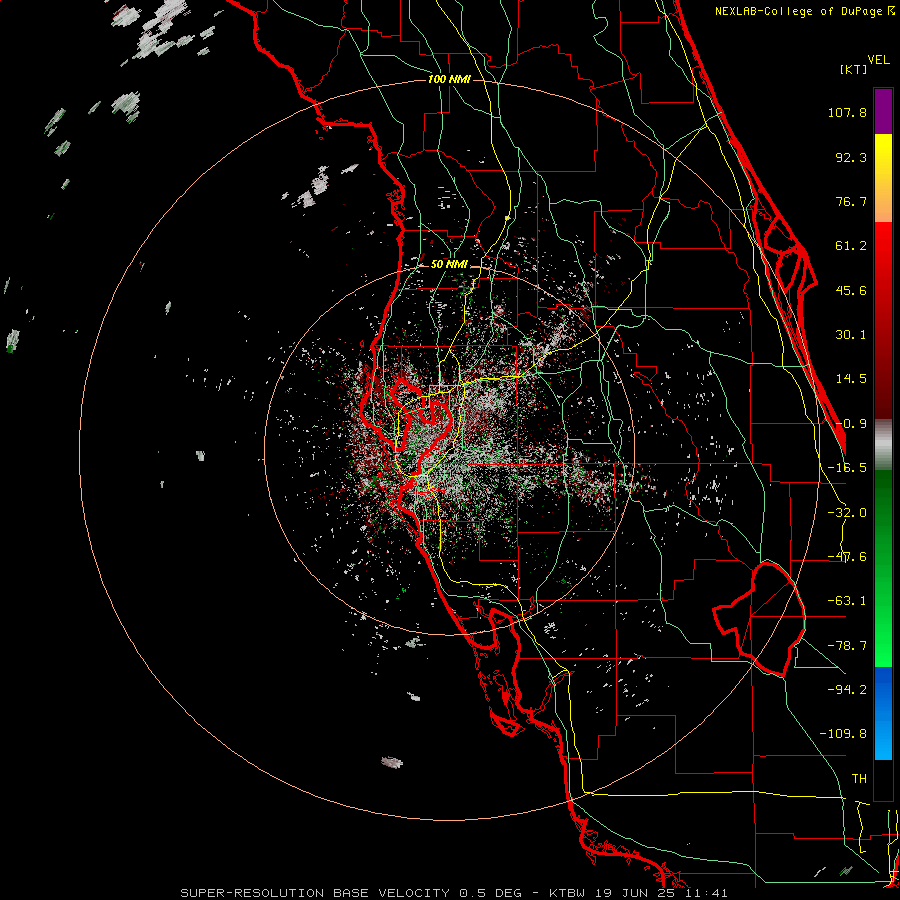Click the 100 NMI range ring label
Image resolution: width=900 pixels, height=900 pixels.
click(x=449, y=79)
